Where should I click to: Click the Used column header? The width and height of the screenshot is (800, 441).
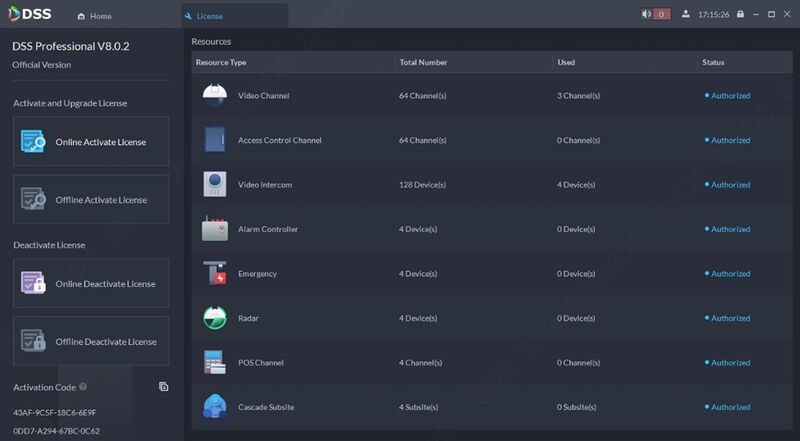click(566, 62)
